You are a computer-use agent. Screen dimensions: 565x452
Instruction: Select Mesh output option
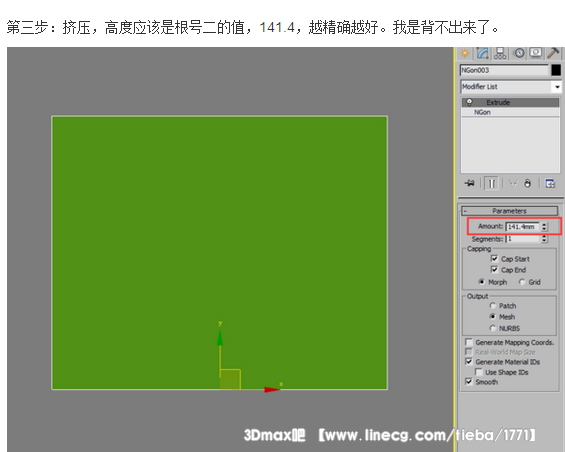tap(493, 316)
